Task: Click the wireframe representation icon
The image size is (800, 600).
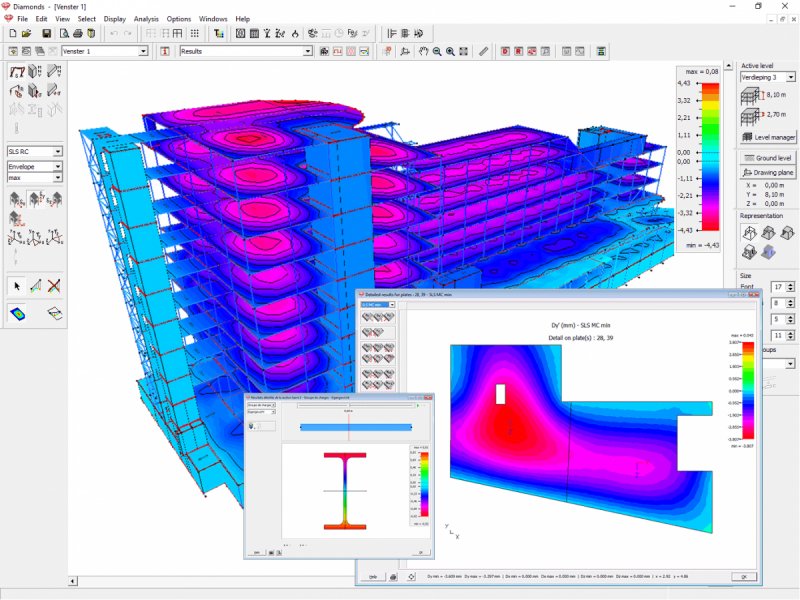Action: point(749,233)
